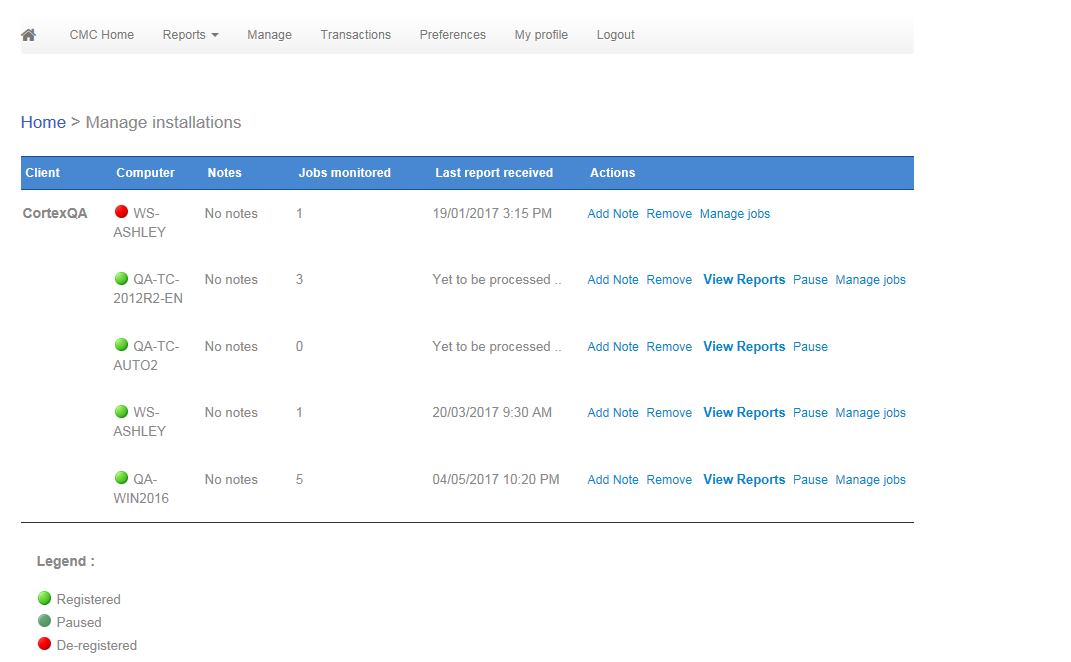Manage jobs for the 19/01/2017 row
Image resolution: width=1071 pixels, height=662 pixels.
click(735, 214)
